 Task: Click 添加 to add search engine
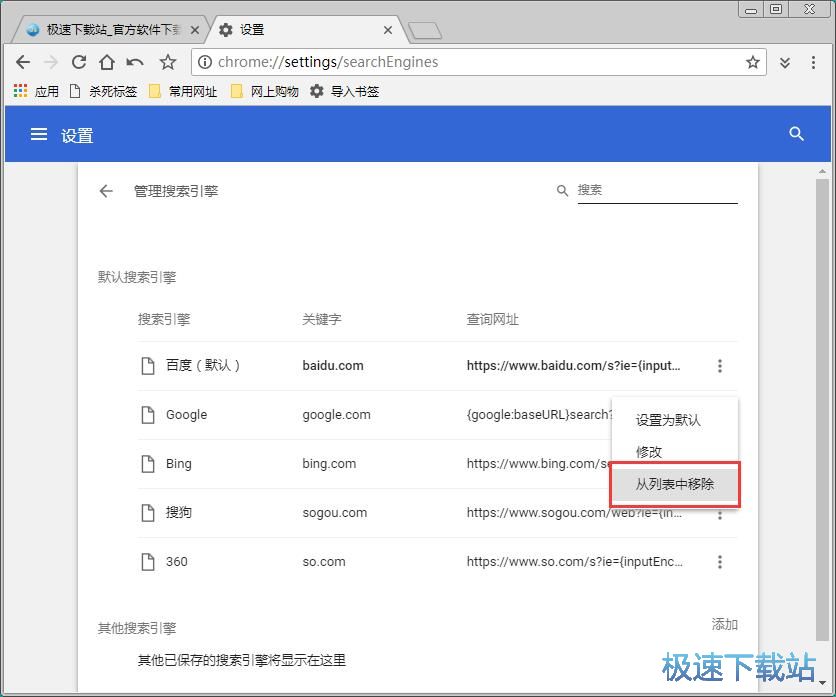[x=725, y=624]
